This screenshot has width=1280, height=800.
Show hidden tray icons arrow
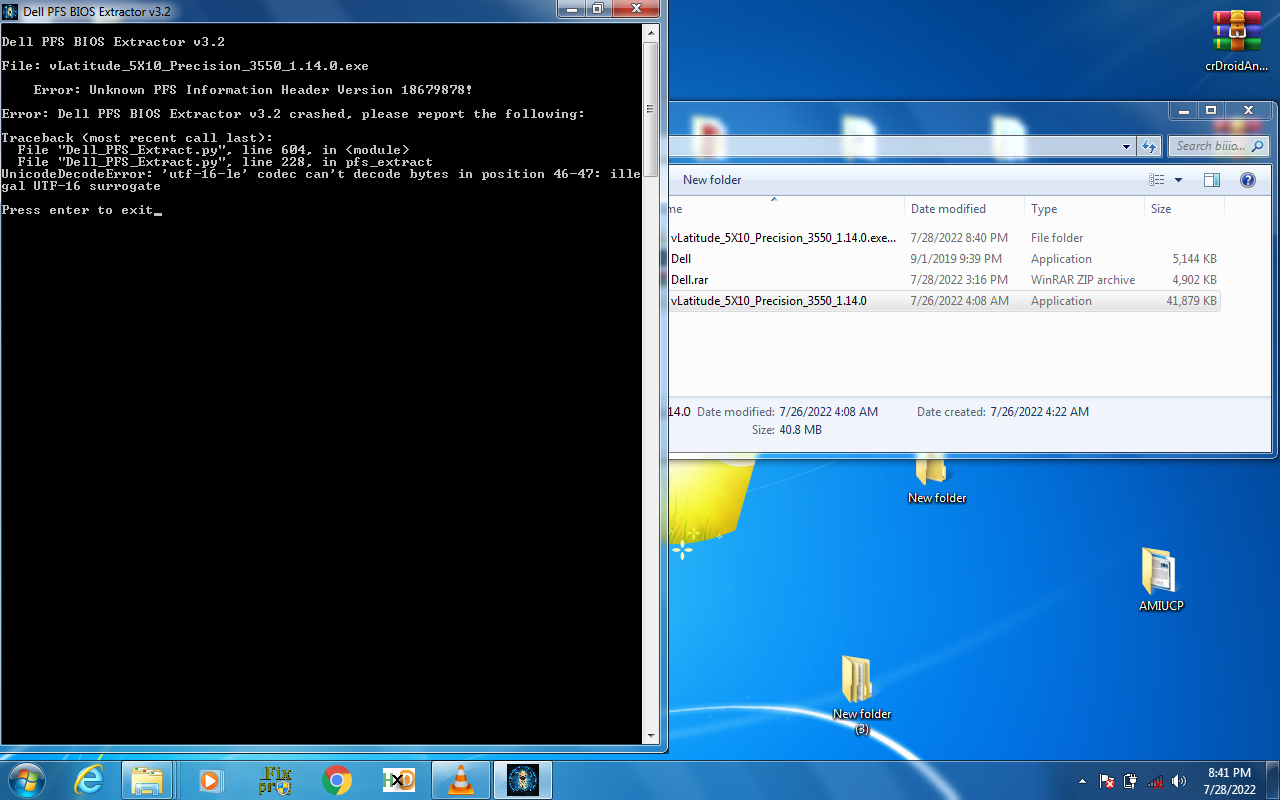(1083, 781)
